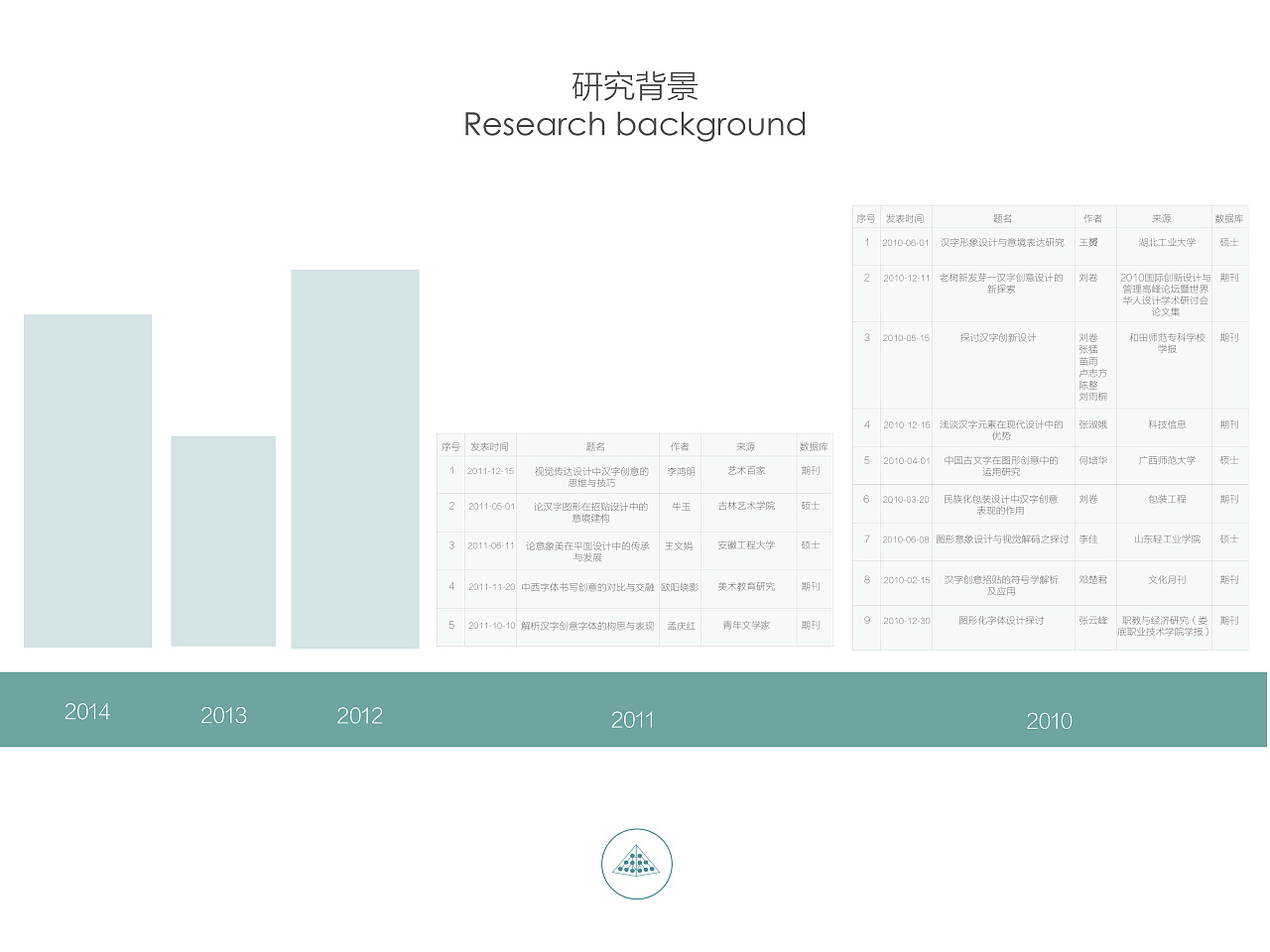Click the 2010-06-08 date cell
Image resolution: width=1270 pixels, height=952 pixels.
point(906,539)
